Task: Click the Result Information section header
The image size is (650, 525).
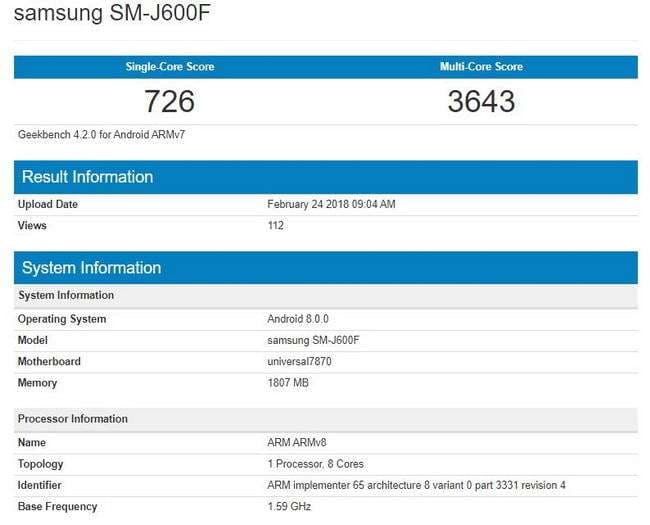Action: point(88,177)
